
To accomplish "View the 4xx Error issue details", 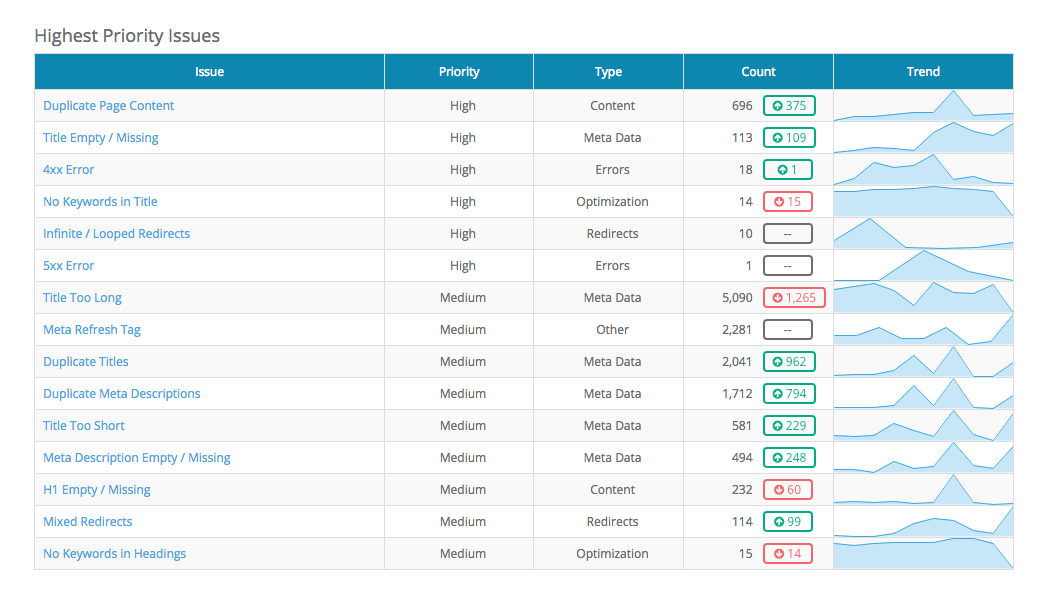I will pyautogui.click(x=68, y=170).
